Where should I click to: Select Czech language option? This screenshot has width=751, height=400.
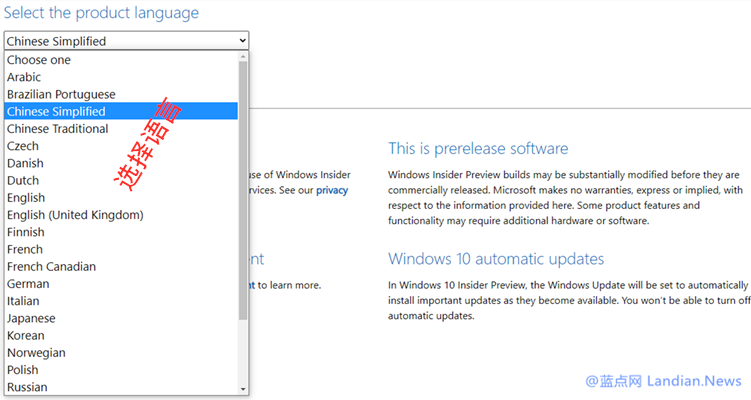[121, 146]
